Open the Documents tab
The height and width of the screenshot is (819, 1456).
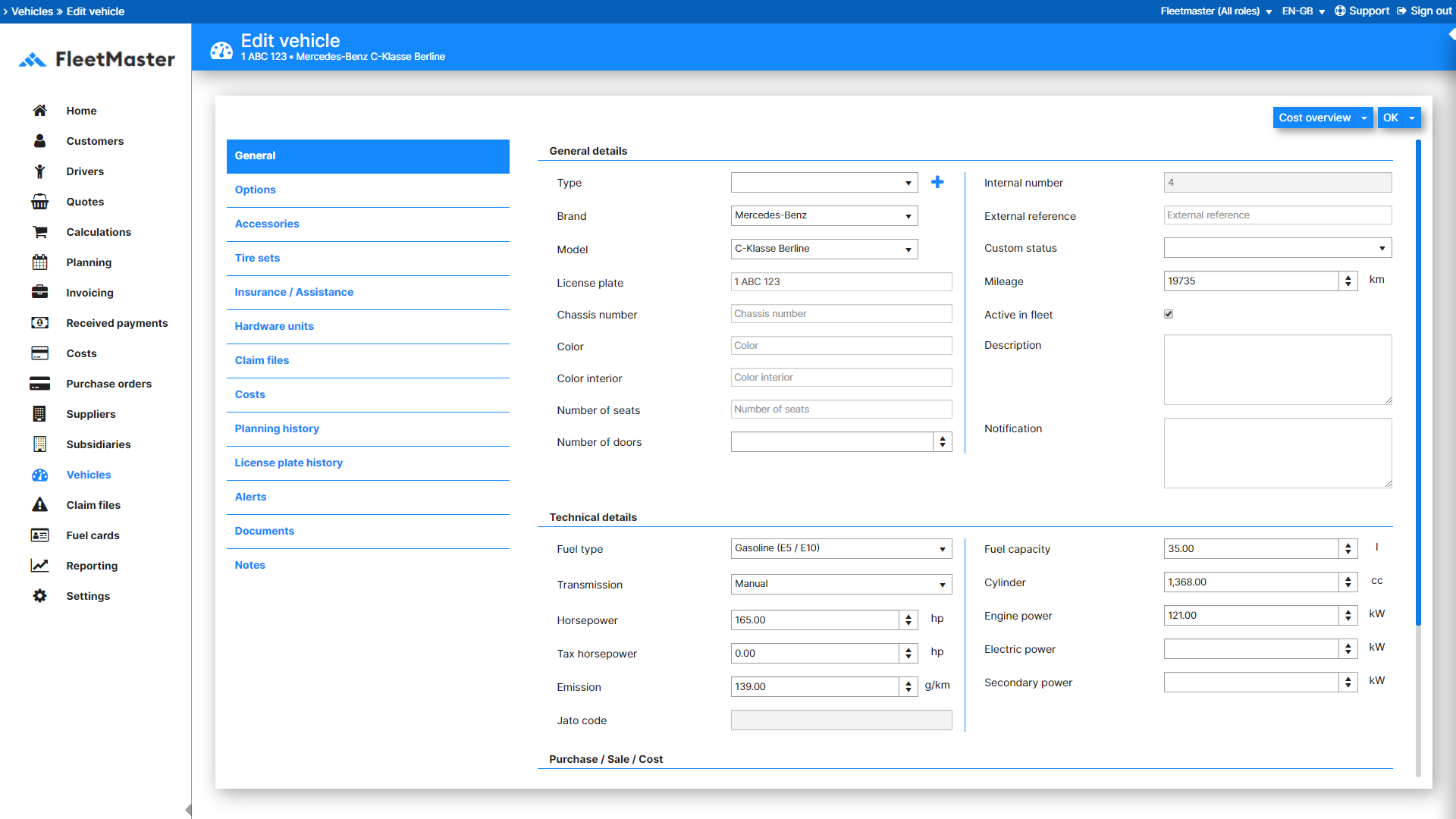(x=368, y=532)
